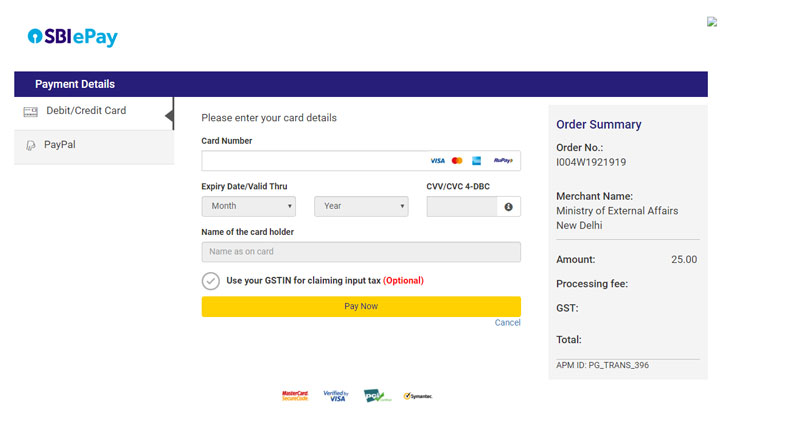Image resolution: width=800 pixels, height=445 pixels.
Task: Click the CVV/CVC input field
Action: [x=461, y=206]
